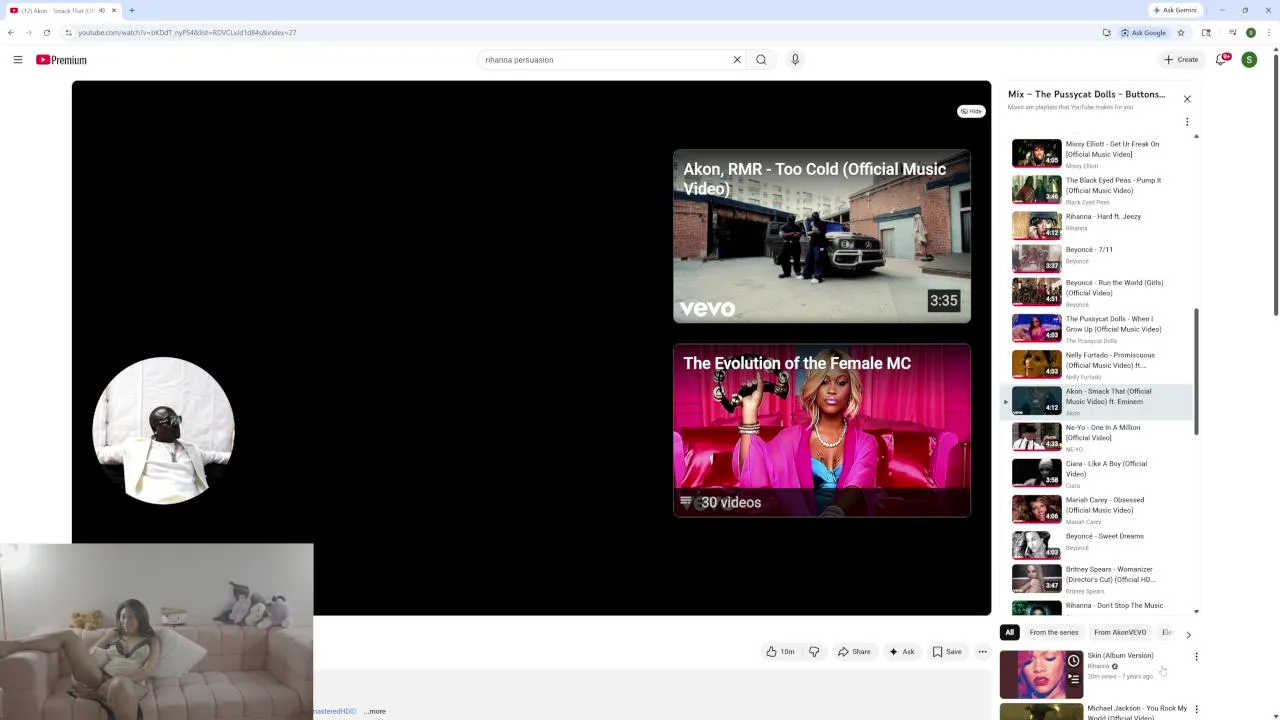
Task: Open Chrome's three-dot menu
Action: [x=1270, y=32]
